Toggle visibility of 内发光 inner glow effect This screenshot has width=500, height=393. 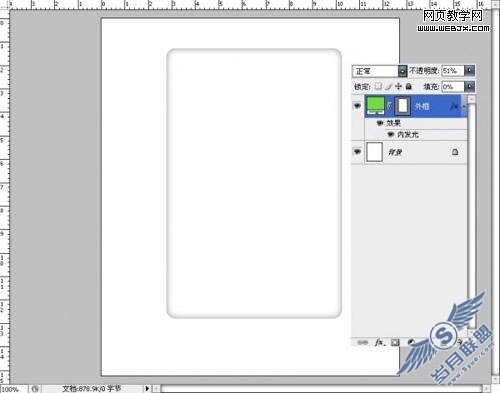(x=391, y=135)
